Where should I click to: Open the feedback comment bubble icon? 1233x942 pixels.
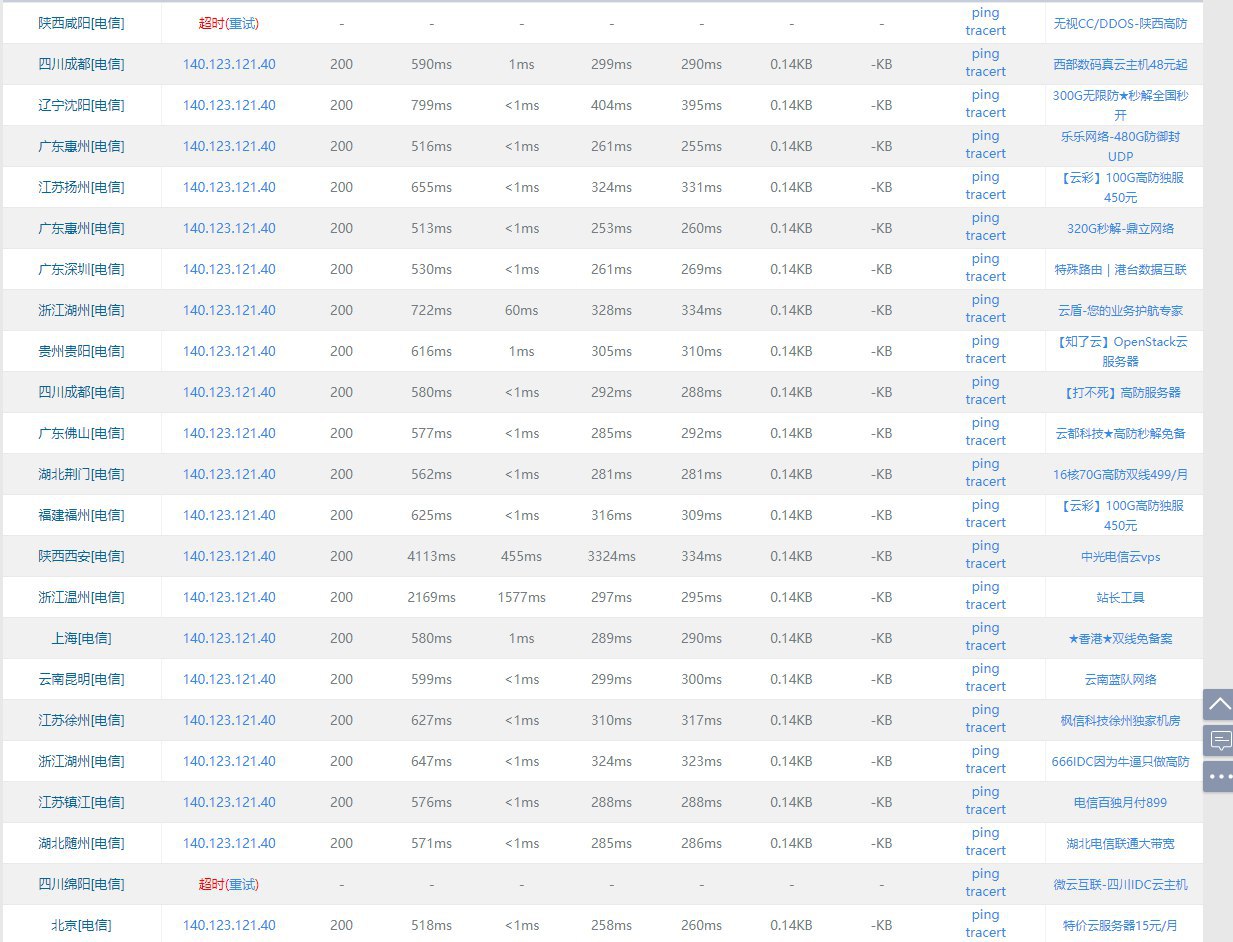(1219, 740)
